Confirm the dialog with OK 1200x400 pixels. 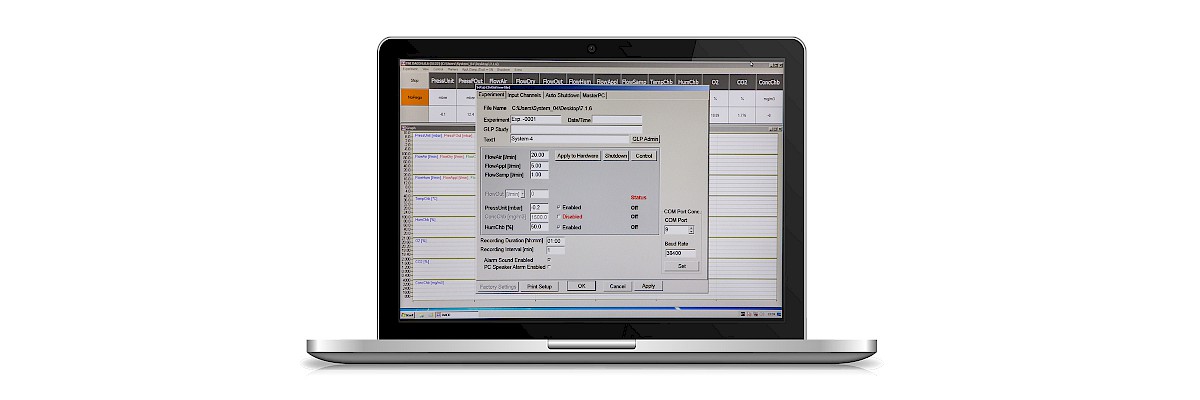click(581, 286)
